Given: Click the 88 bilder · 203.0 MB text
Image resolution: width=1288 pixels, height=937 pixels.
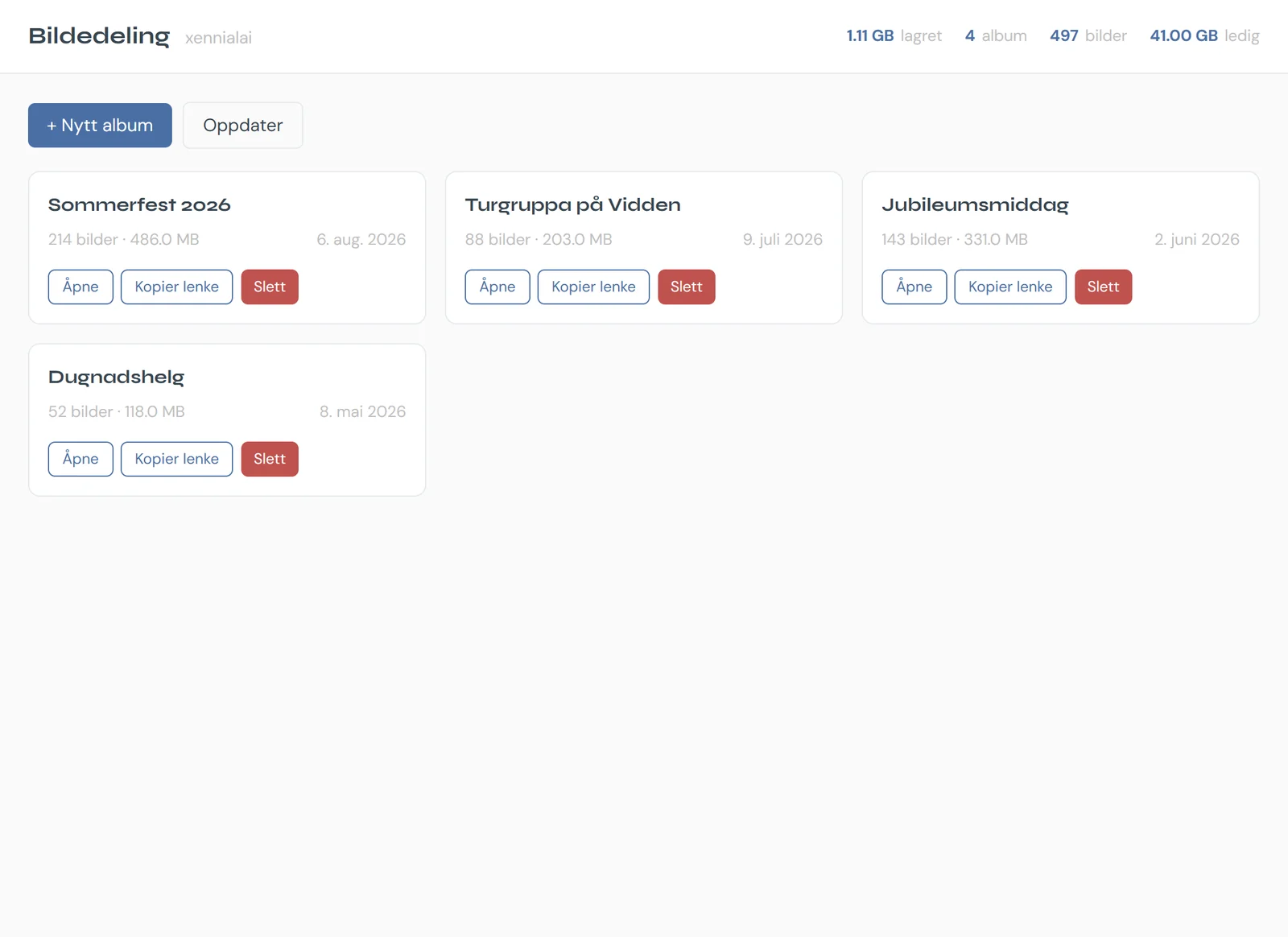Looking at the screenshot, I should point(539,240).
